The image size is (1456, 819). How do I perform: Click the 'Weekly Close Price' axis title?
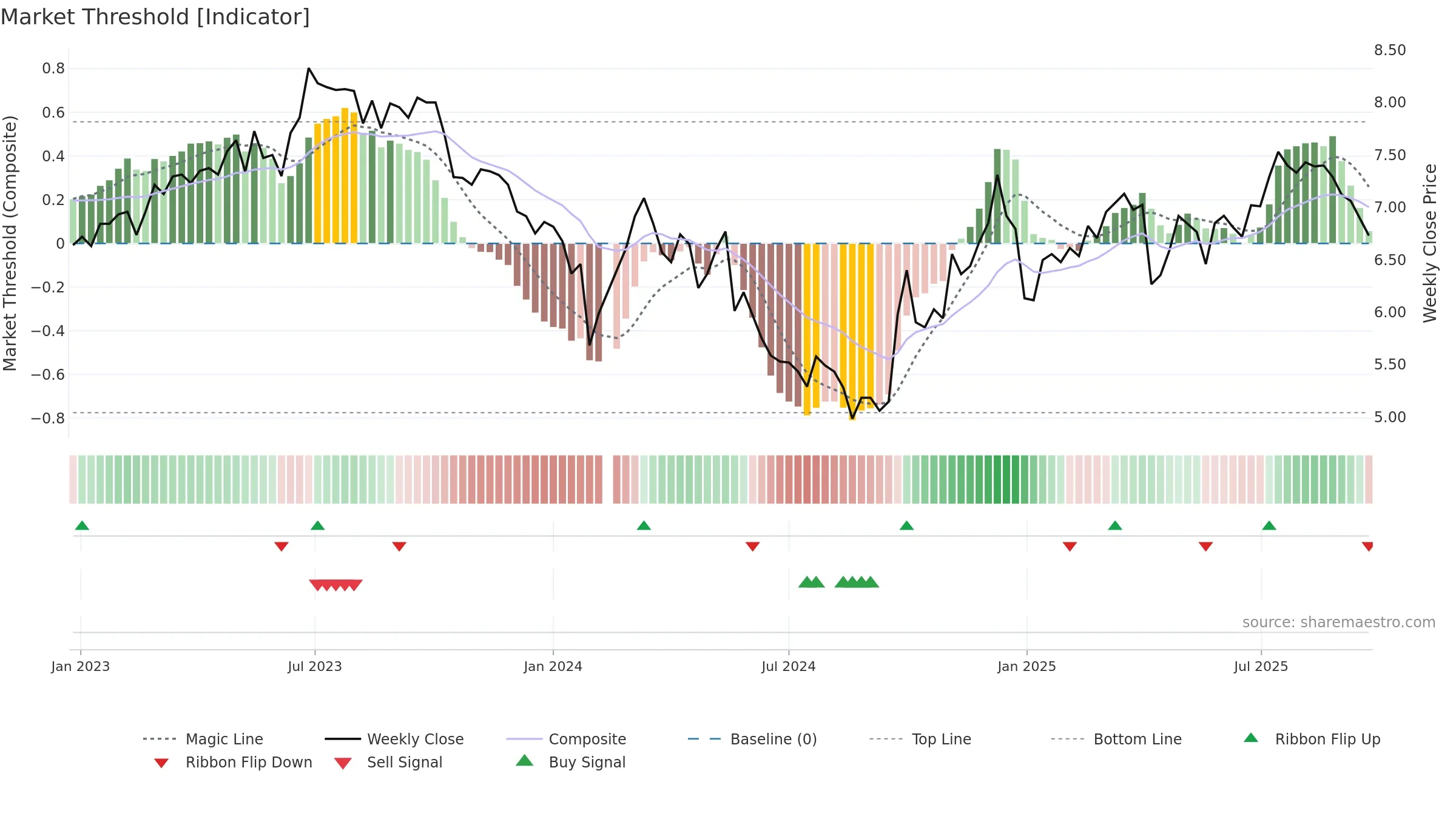click(x=1430, y=243)
